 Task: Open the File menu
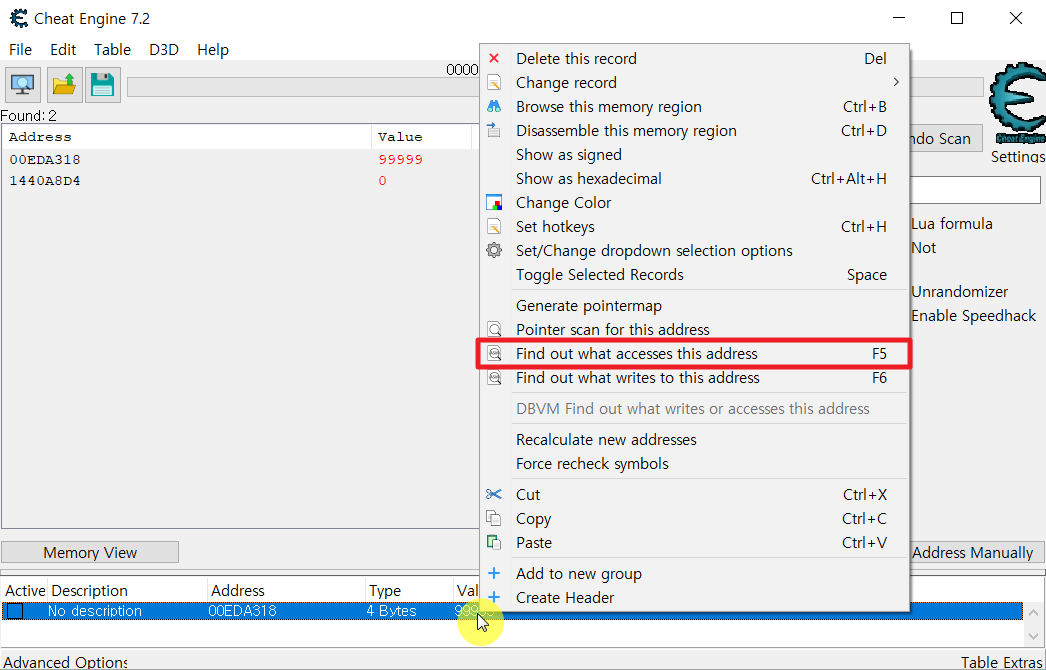(x=20, y=50)
